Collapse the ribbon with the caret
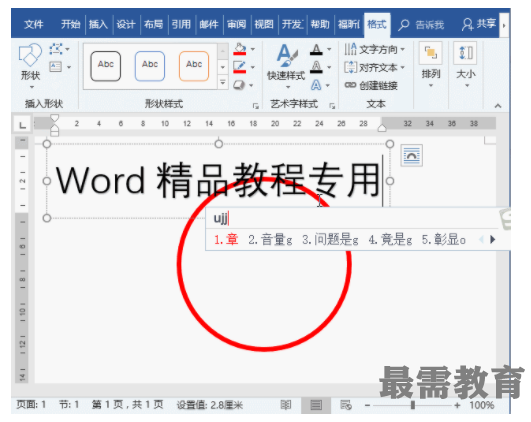Viewport: 531px width, 422px height. coord(498,106)
